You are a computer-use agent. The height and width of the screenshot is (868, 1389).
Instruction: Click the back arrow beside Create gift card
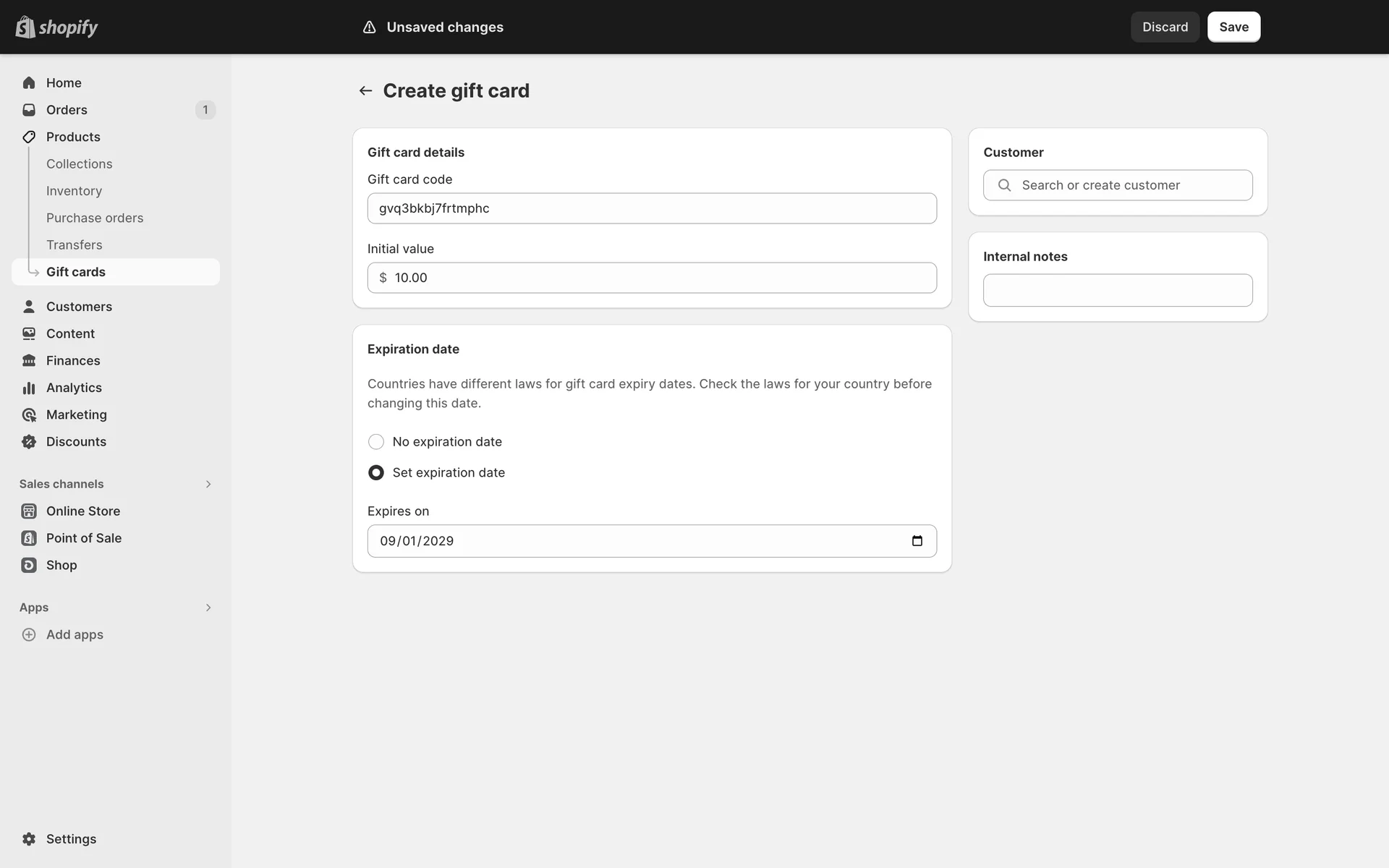pyautogui.click(x=365, y=90)
